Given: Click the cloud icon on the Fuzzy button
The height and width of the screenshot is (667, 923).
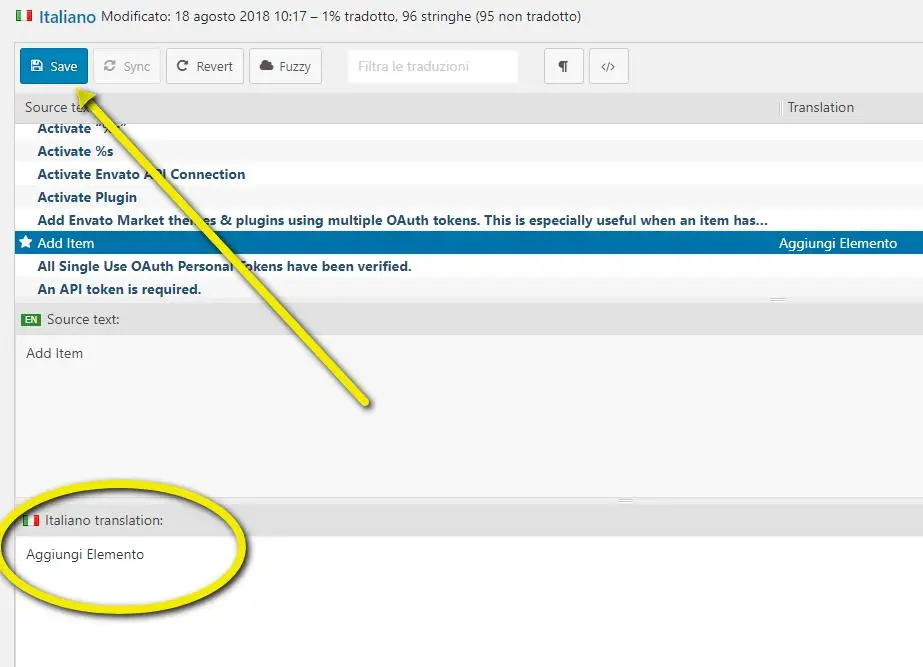Looking at the screenshot, I should (x=267, y=65).
